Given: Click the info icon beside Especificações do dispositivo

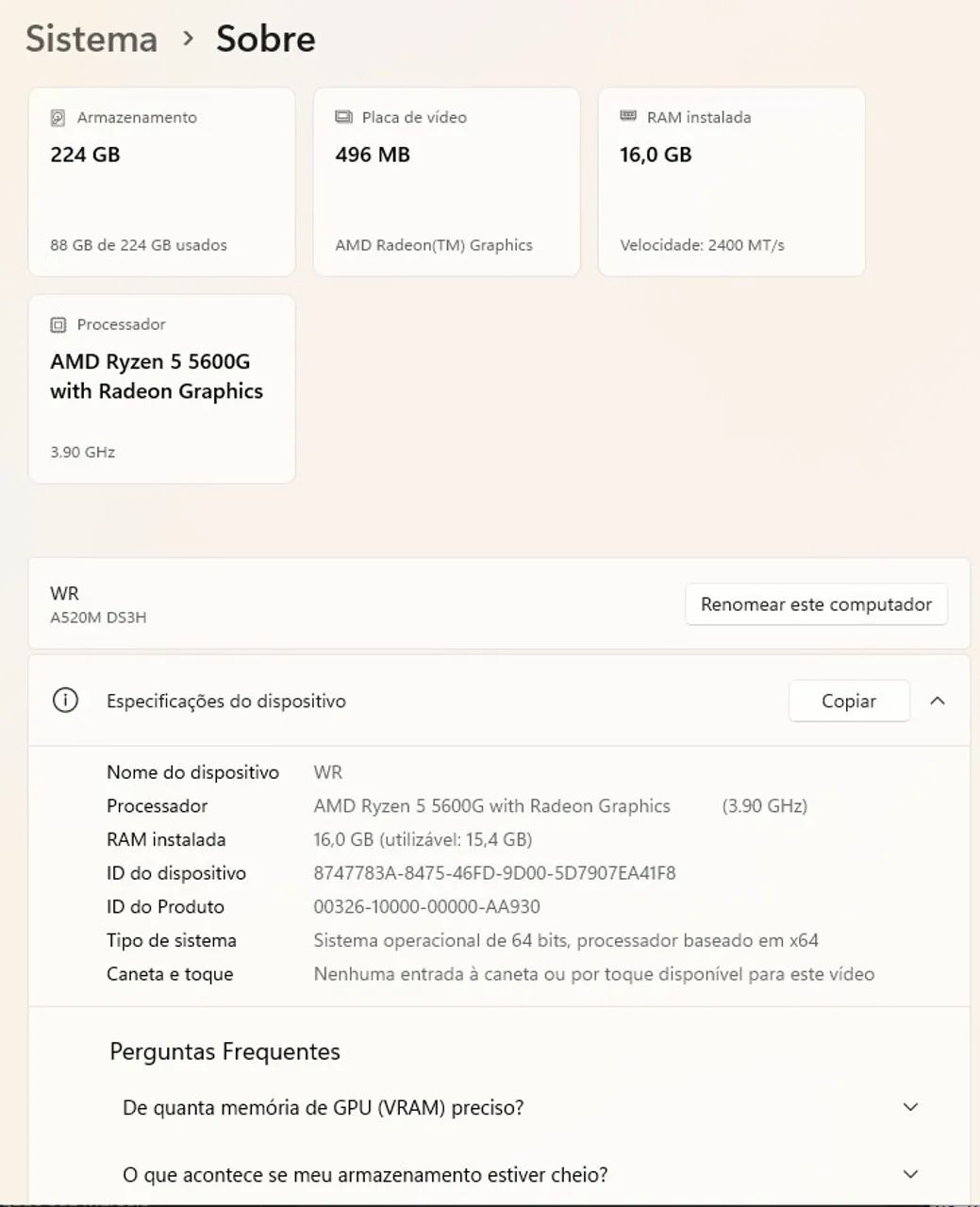Looking at the screenshot, I should coord(65,701).
